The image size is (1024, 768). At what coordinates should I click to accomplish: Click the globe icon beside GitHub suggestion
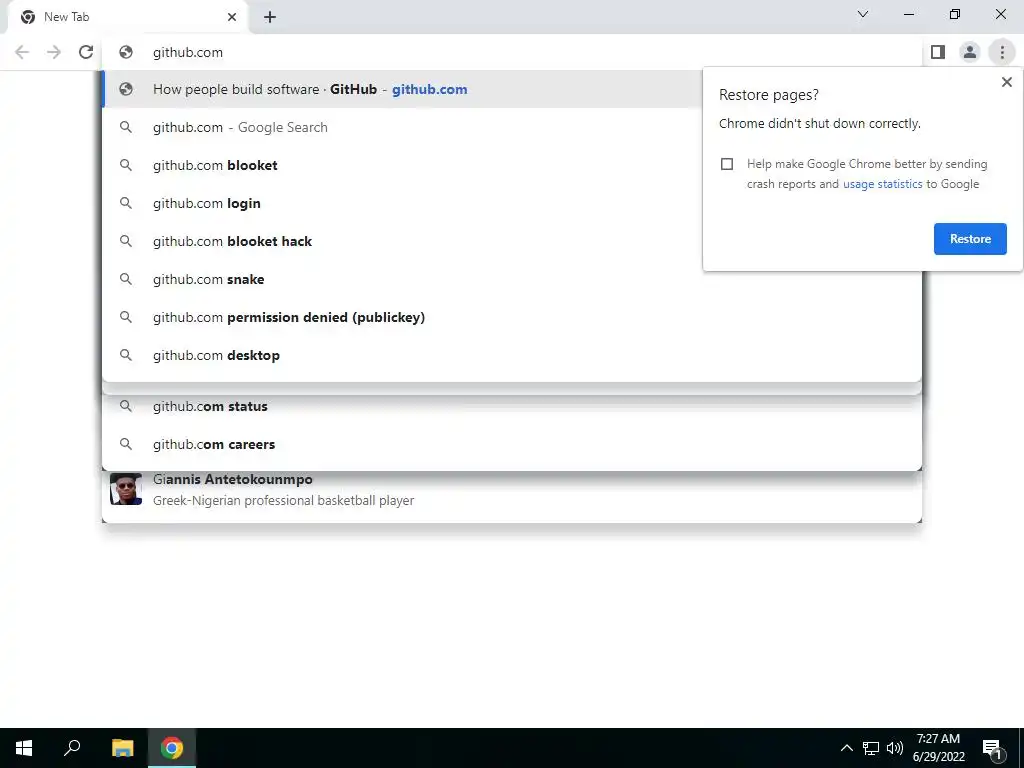pyautogui.click(x=126, y=89)
